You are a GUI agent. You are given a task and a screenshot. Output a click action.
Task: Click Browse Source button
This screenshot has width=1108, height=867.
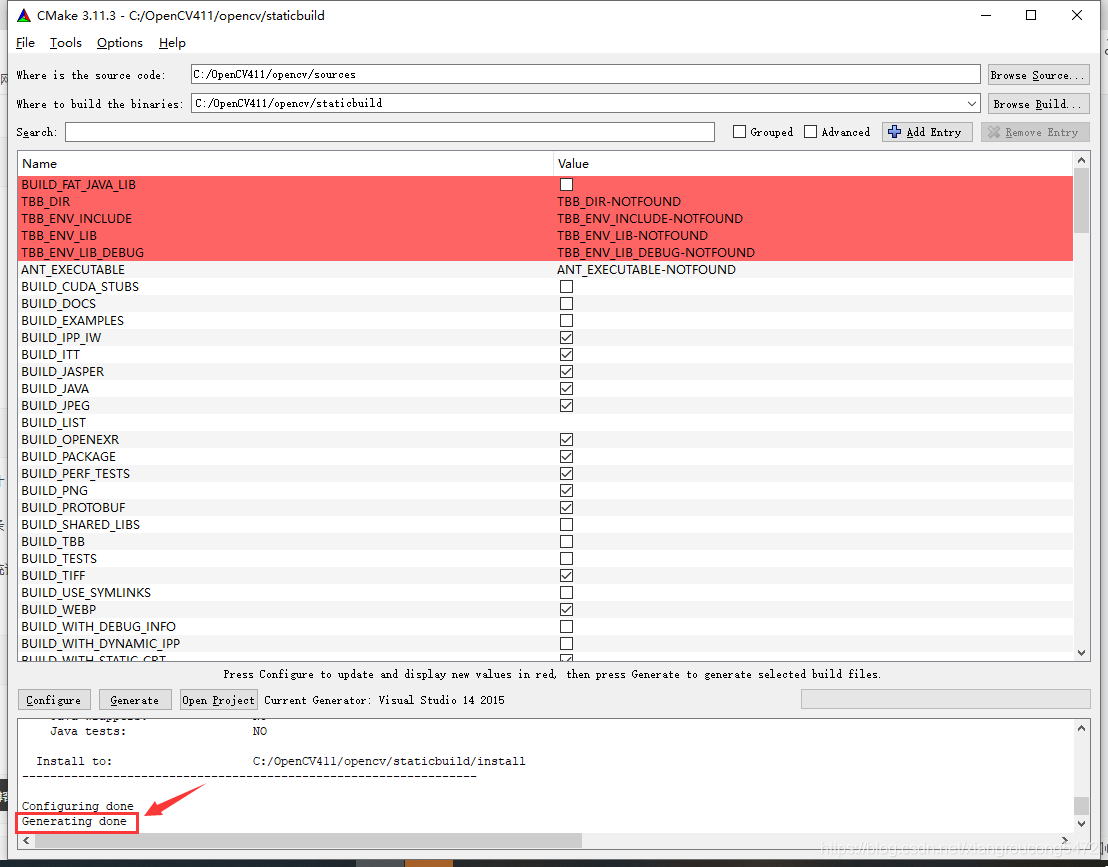pos(1038,75)
